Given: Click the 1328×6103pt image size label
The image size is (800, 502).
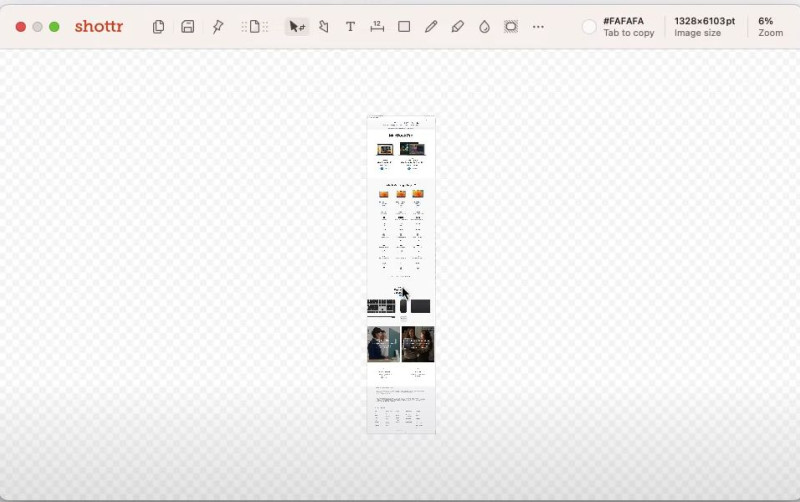Looking at the screenshot, I should click(x=705, y=21).
